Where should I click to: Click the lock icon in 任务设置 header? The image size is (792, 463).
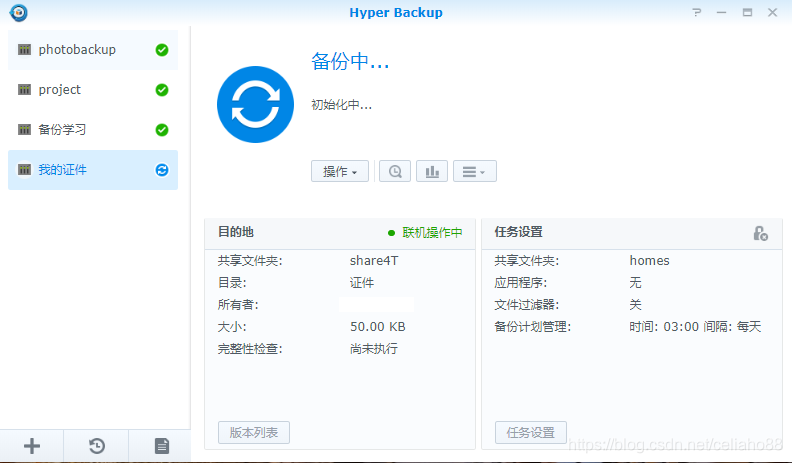[x=761, y=233]
